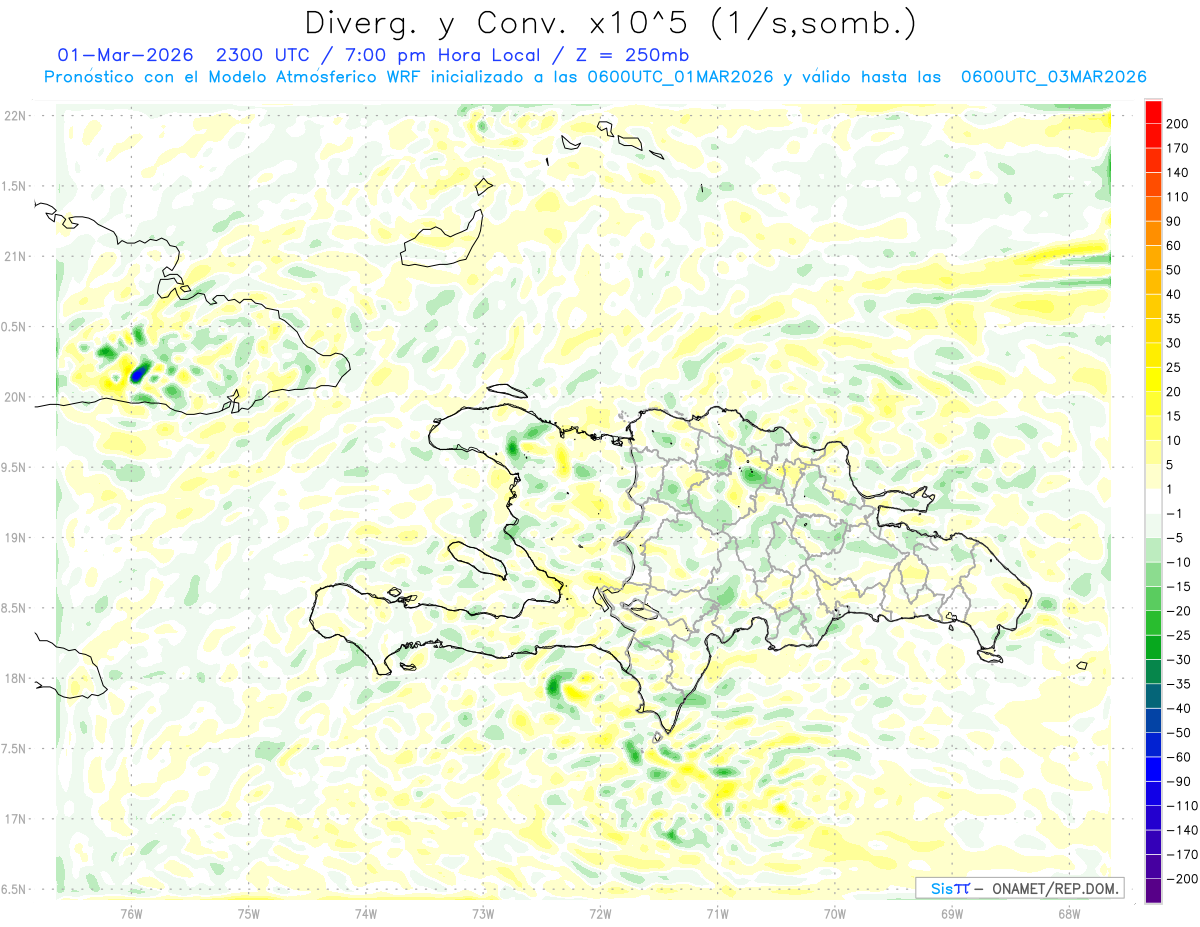The image size is (1200, 927).
Task: Click the SisTT ONAMET/REP.DOM. logo box
Action: click(x=1019, y=888)
